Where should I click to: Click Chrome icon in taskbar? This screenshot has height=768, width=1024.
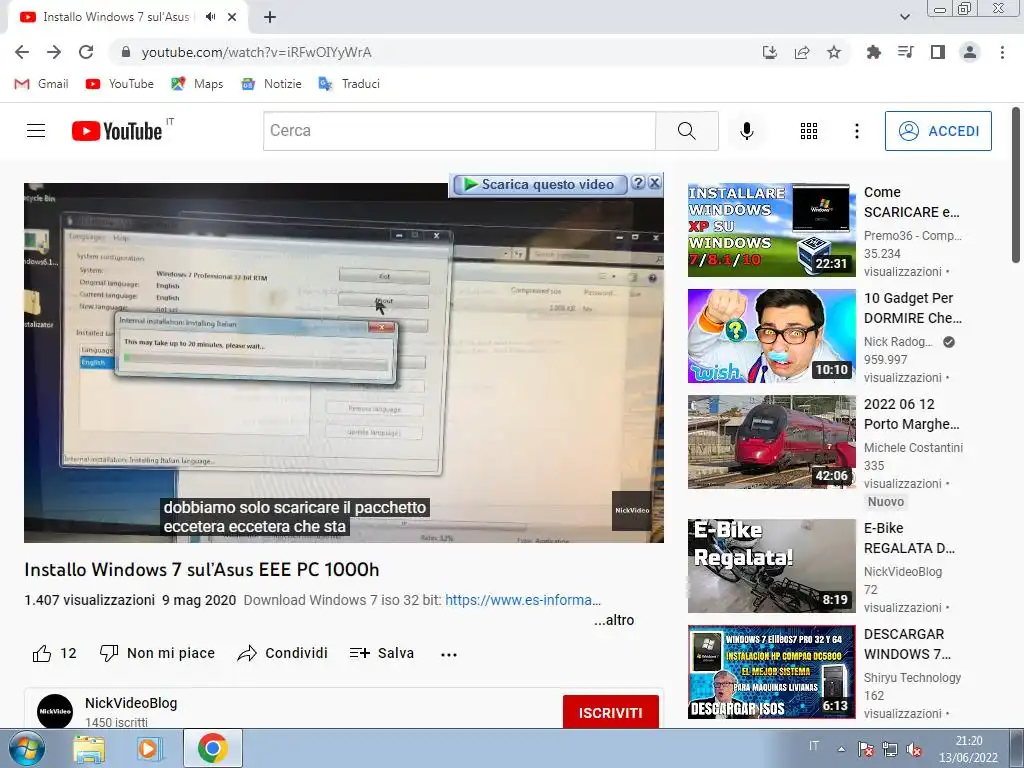213,748
